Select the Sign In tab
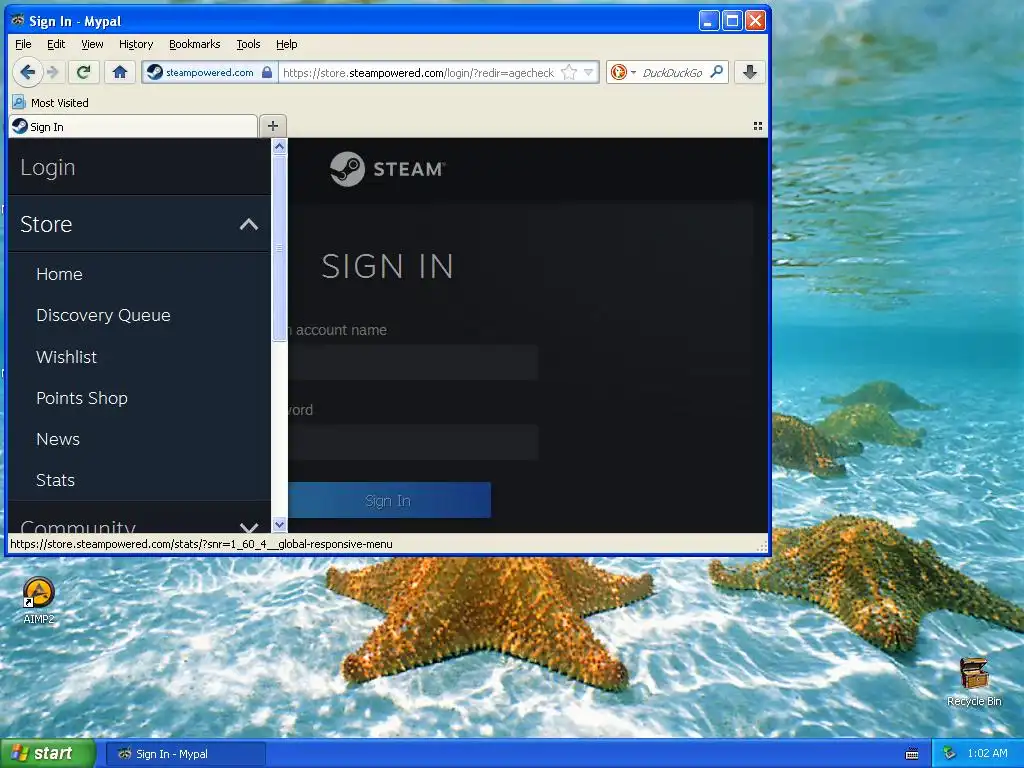 [133, 127]
